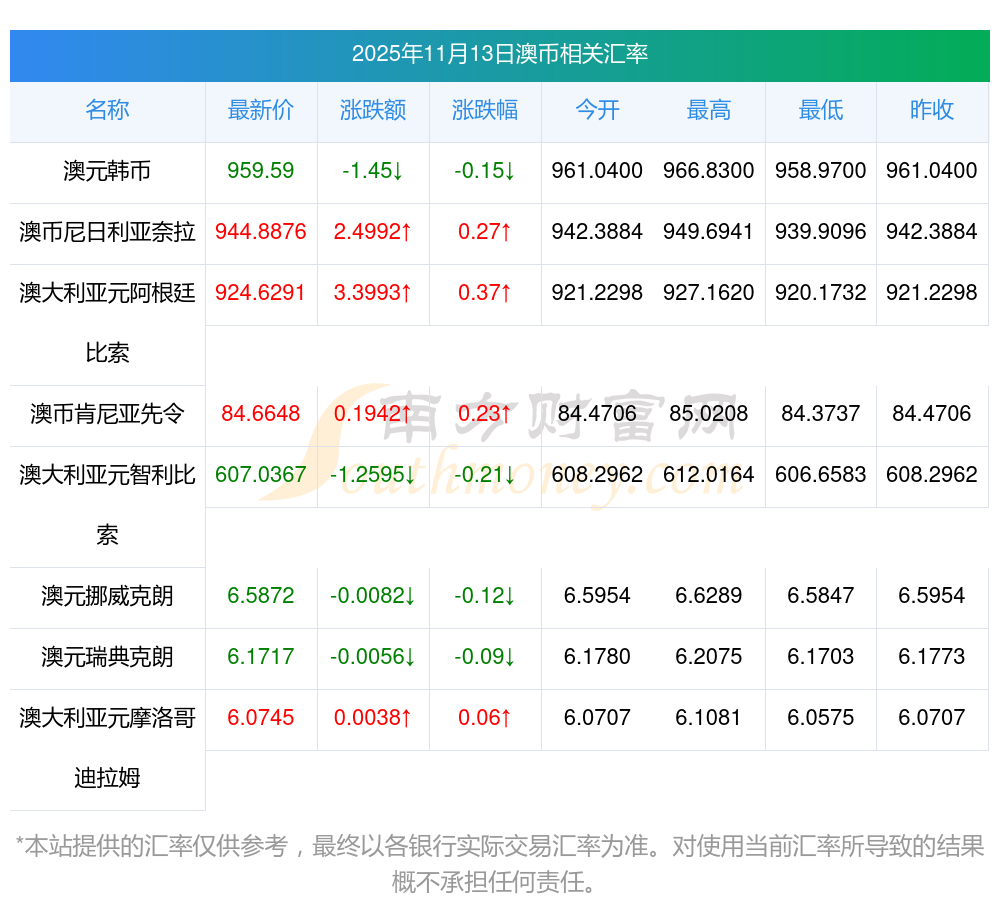Viewport: 1000px width, 913px height.
Task: Click change amount -0.0056↓
Action: (373, 657)
